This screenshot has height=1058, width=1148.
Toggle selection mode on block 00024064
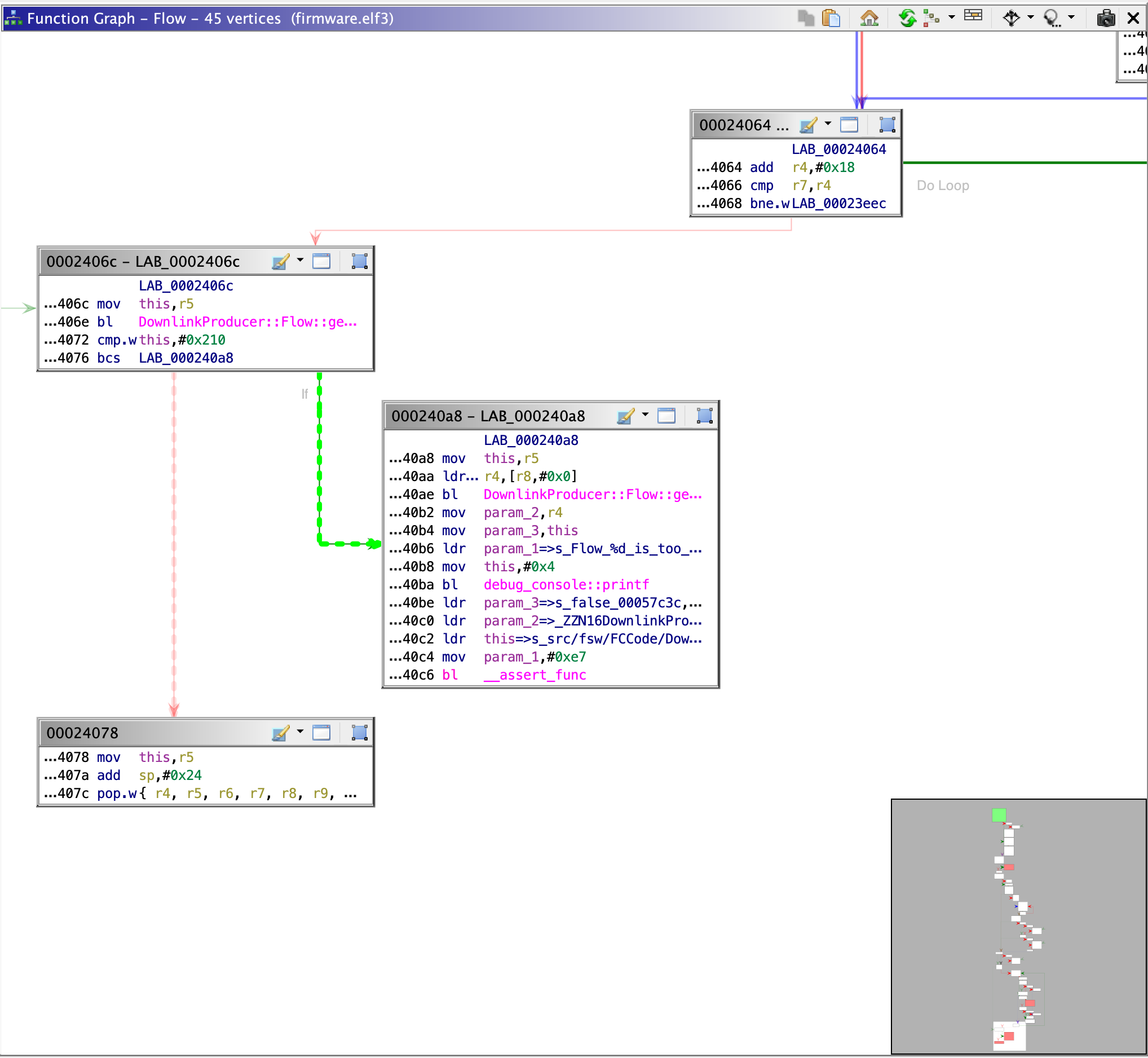tap(885, 124)
